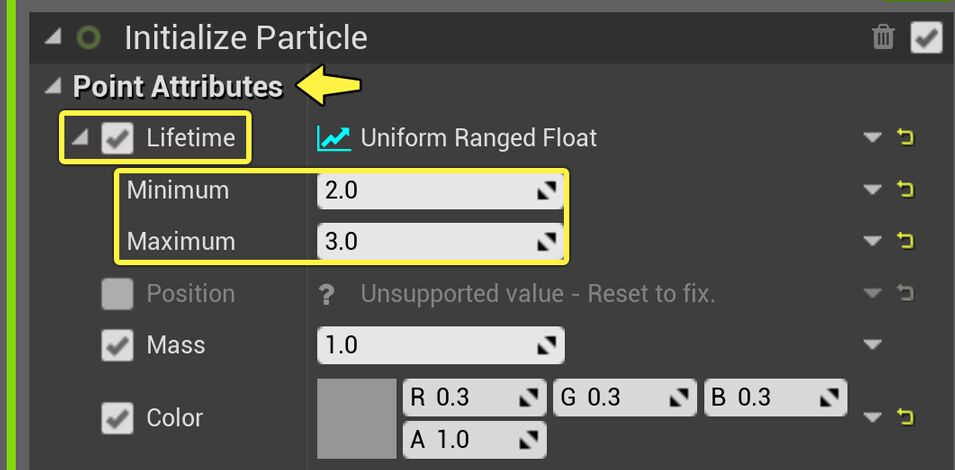955x470 pixels.
Task: Reset the Minimum value to default
Action: click(x=906, y=190)
